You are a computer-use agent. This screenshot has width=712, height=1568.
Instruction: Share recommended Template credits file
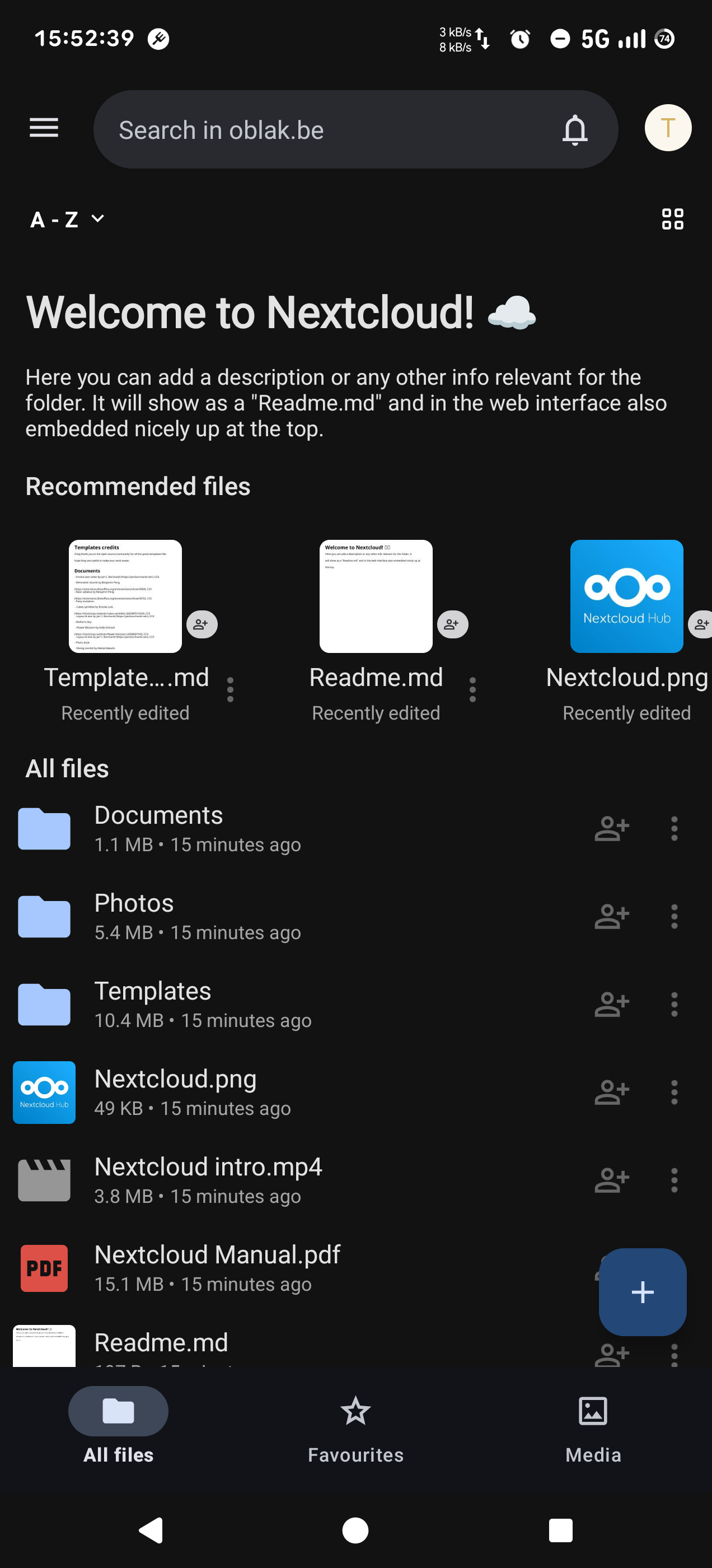point(202,624)
